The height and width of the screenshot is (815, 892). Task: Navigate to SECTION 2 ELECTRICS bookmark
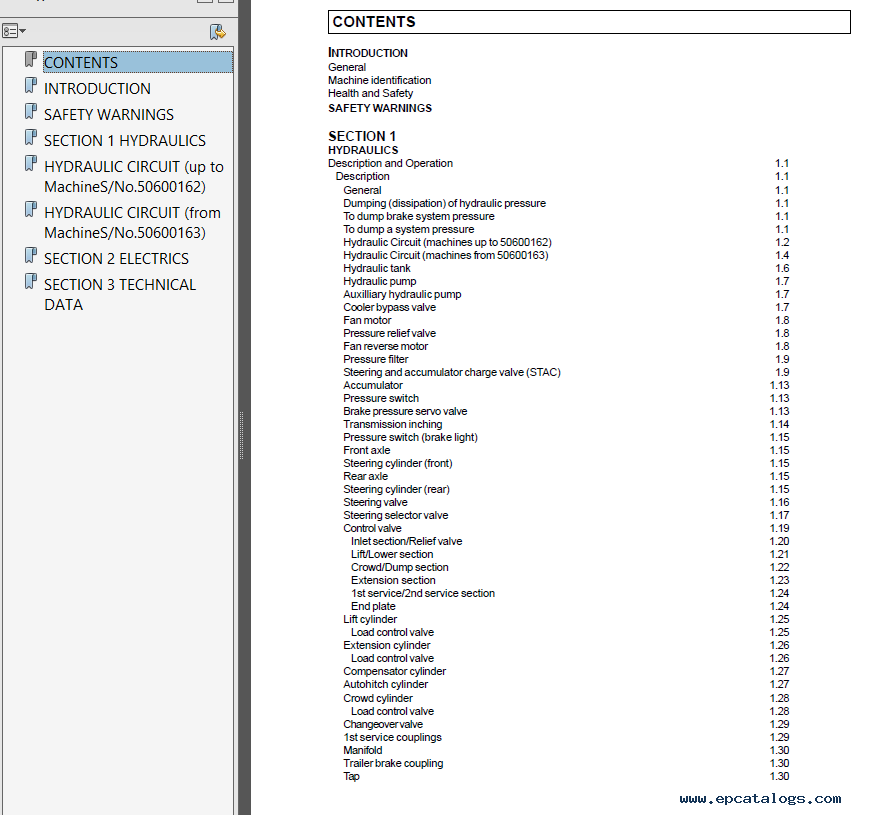click(x=116, y=259)
